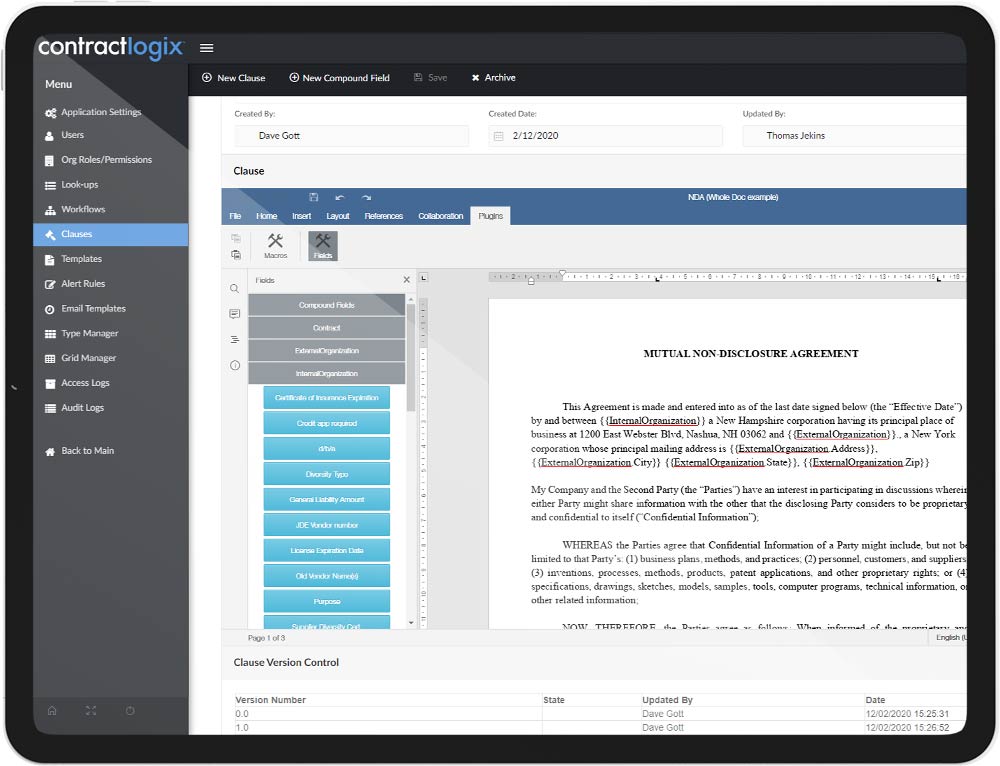Open Workflows in sidebar

75,209
